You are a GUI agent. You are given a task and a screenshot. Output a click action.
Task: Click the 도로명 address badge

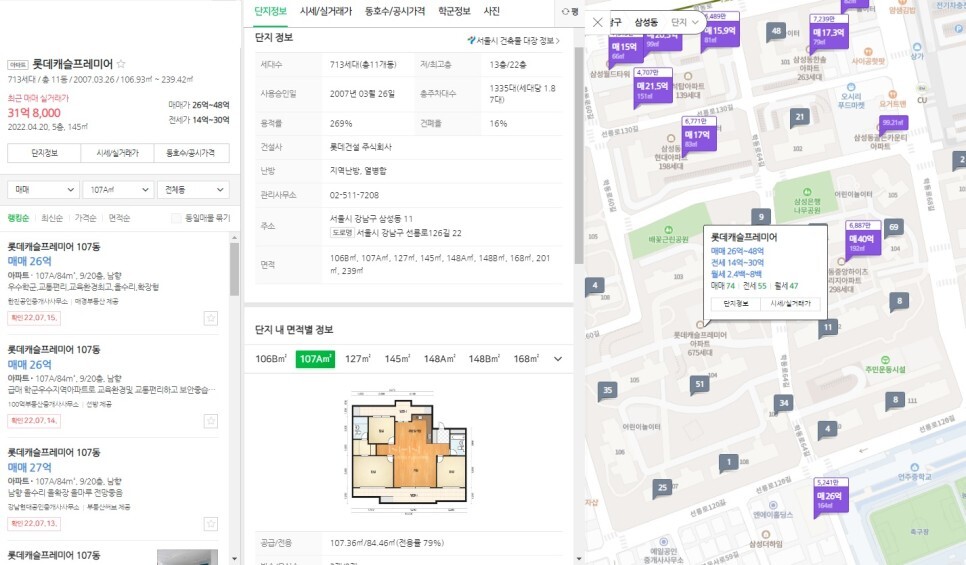[x=342, y=233]
